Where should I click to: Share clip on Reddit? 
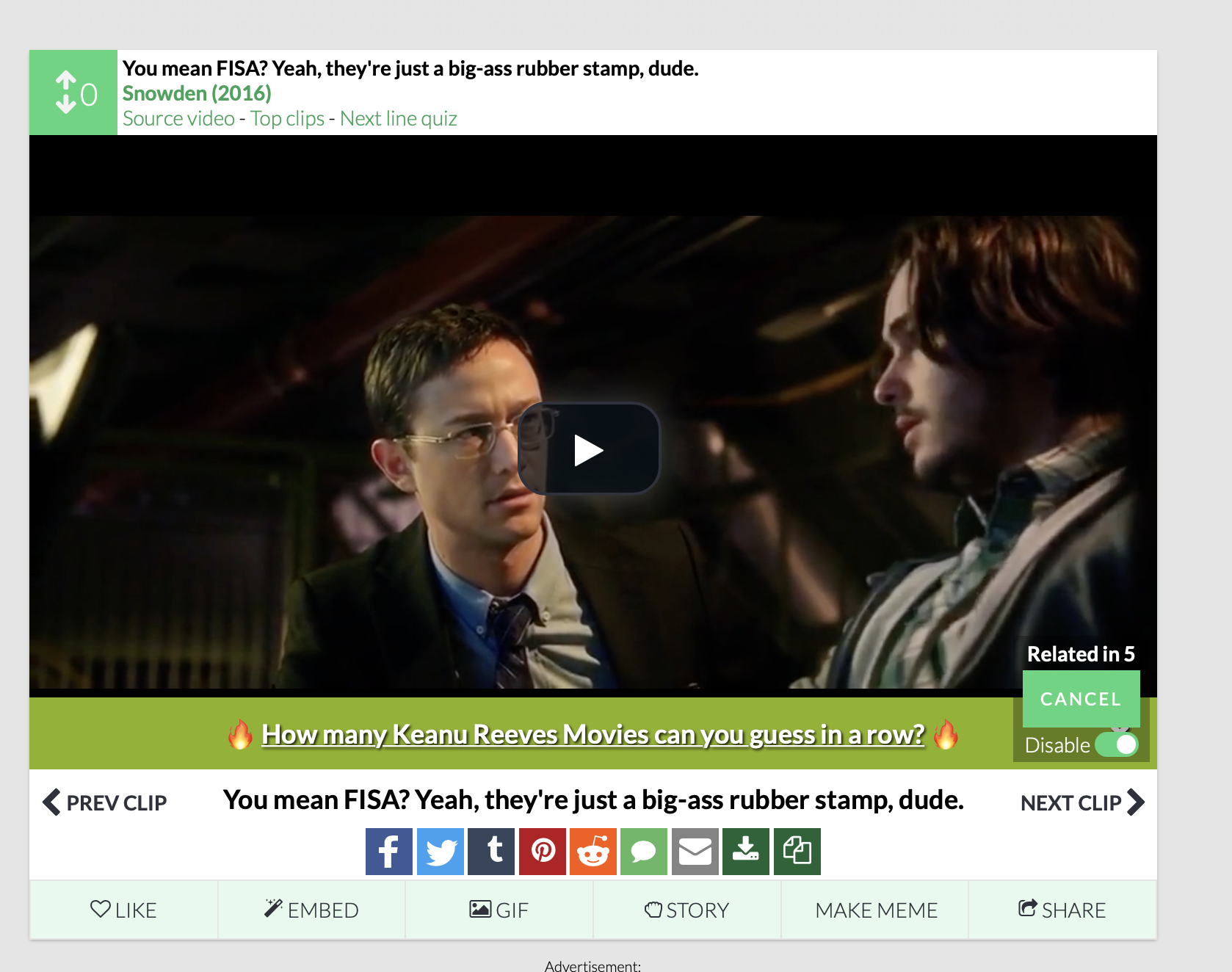(593, 852)
